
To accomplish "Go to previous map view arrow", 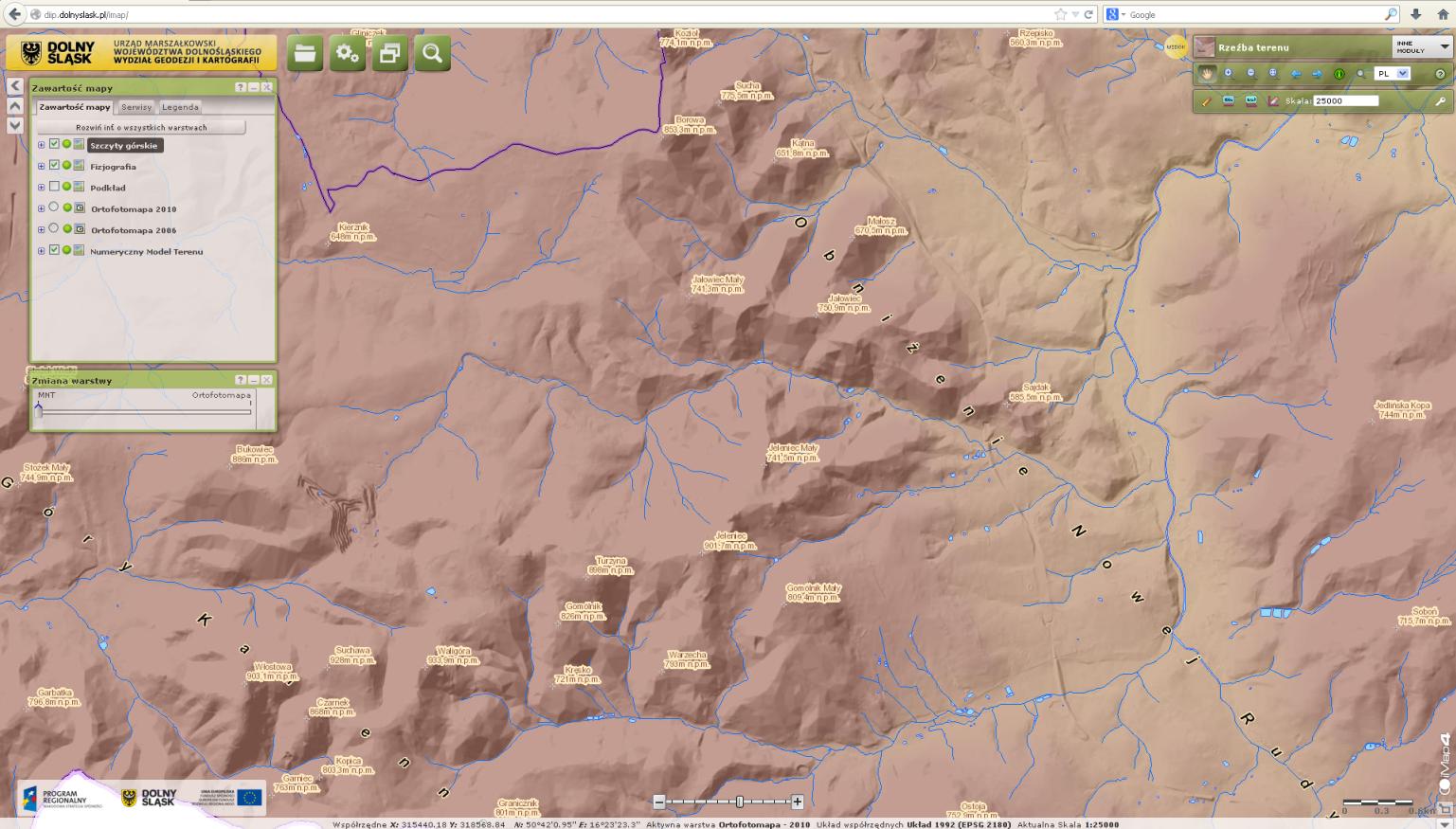I will pos(1295,74).
